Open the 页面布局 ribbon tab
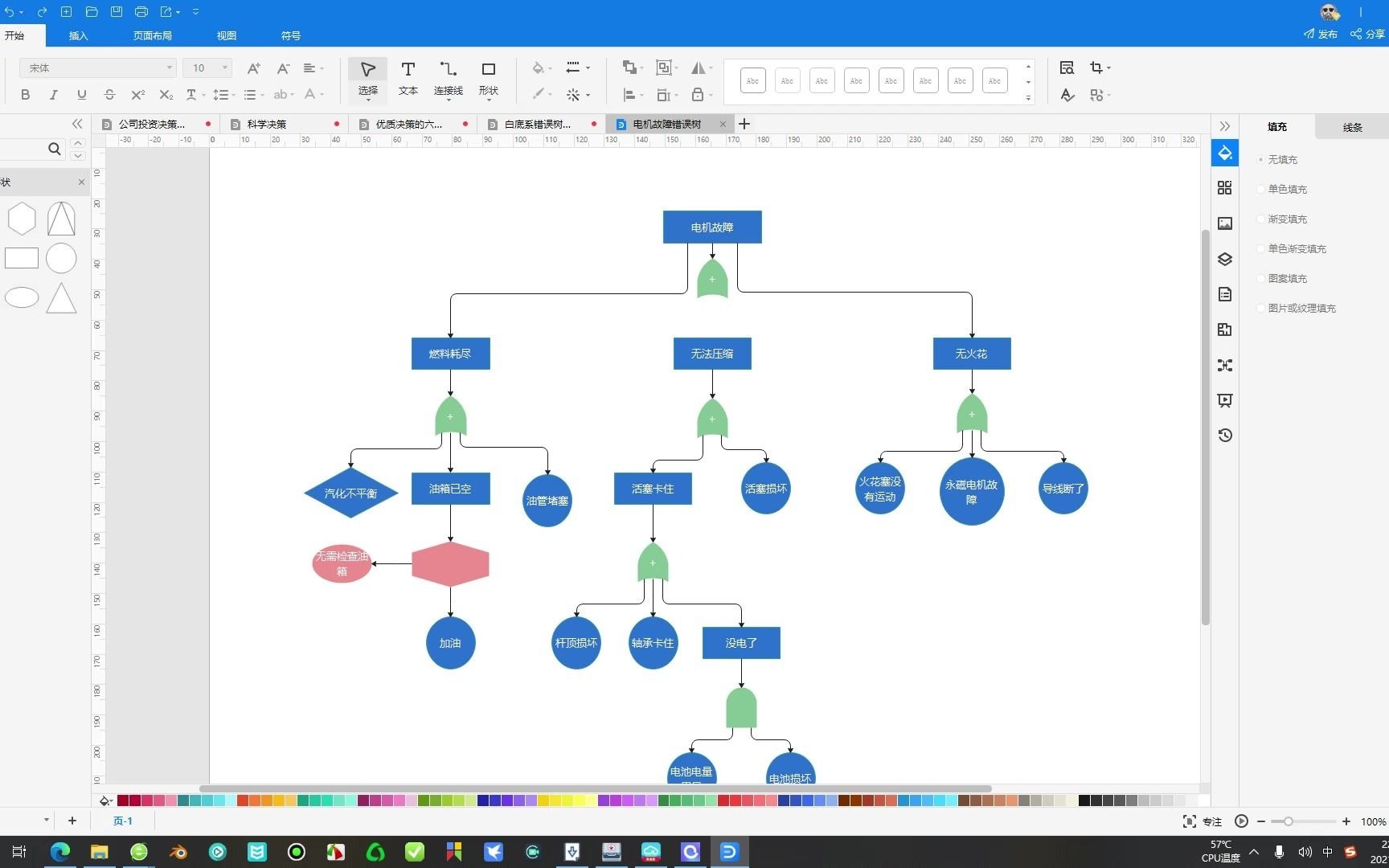1389x868 pixels. click(x=152, y=35)
